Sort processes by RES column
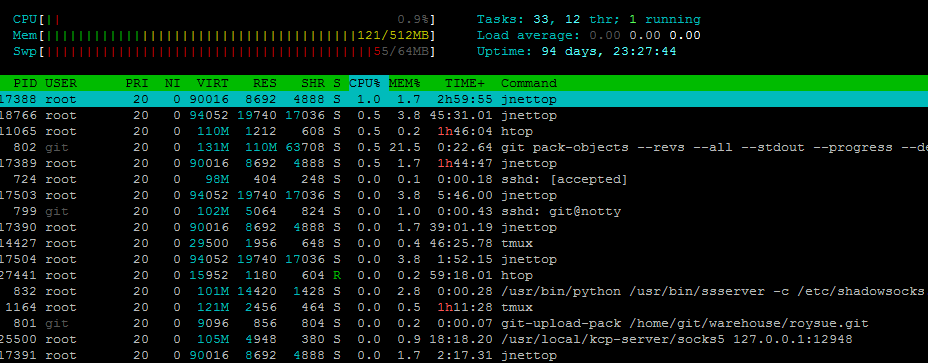This screenshot has height=363, width=928. pyautogui.click(x=264, y=83)
